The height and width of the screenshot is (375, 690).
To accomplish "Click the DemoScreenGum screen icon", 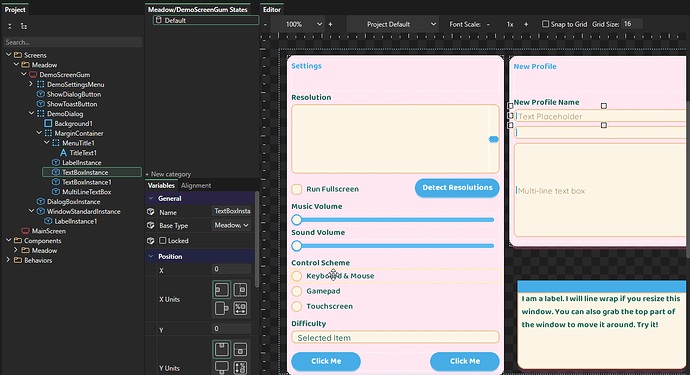I will pyautogui.click(x=33, y=75).
